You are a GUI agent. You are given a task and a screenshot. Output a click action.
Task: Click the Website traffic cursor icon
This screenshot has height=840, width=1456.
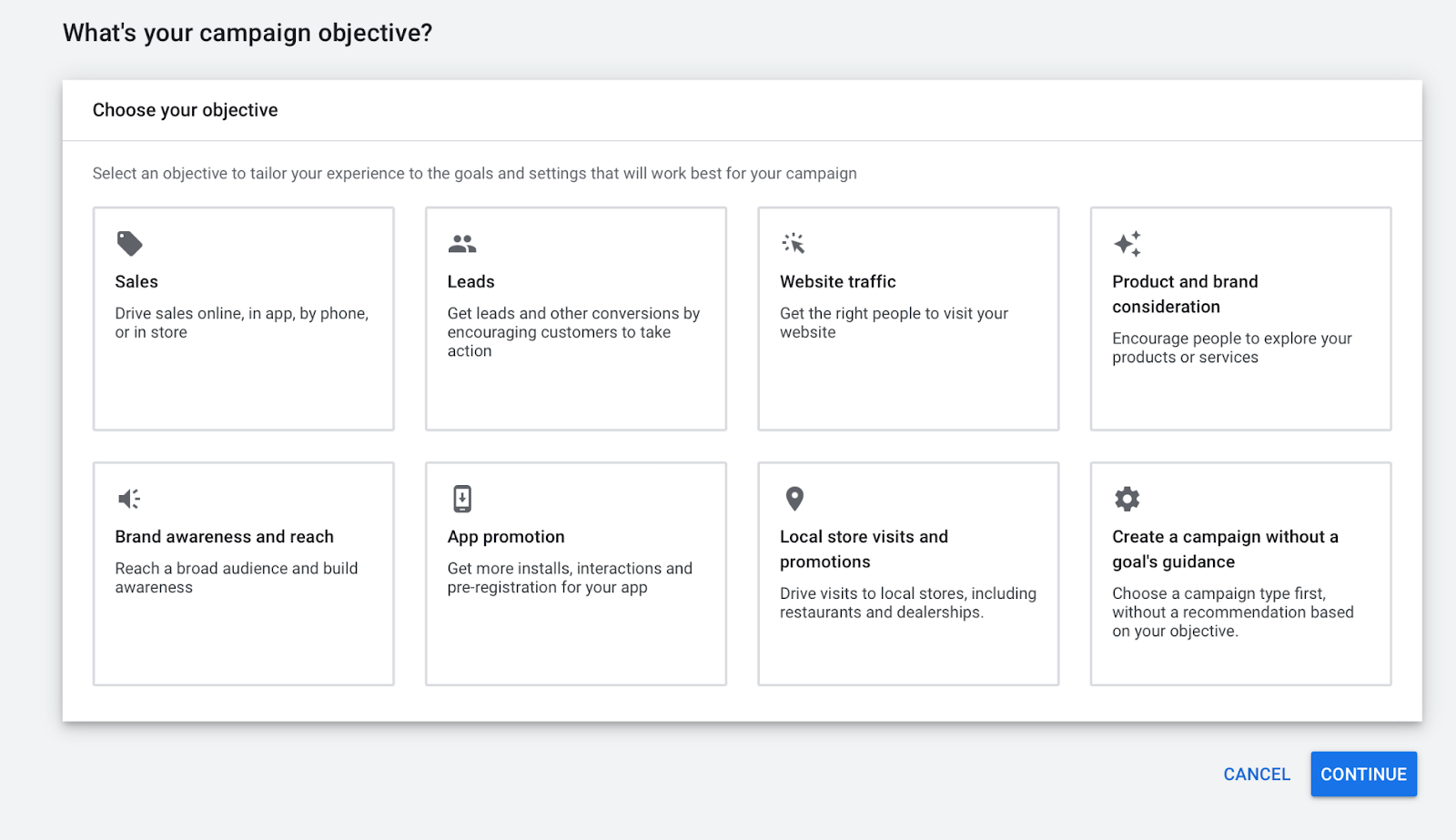click(x=794, y=244)
